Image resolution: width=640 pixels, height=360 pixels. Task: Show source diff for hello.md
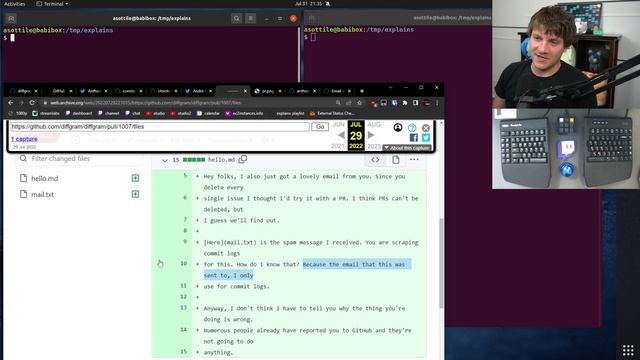click(x=375, y=160)
